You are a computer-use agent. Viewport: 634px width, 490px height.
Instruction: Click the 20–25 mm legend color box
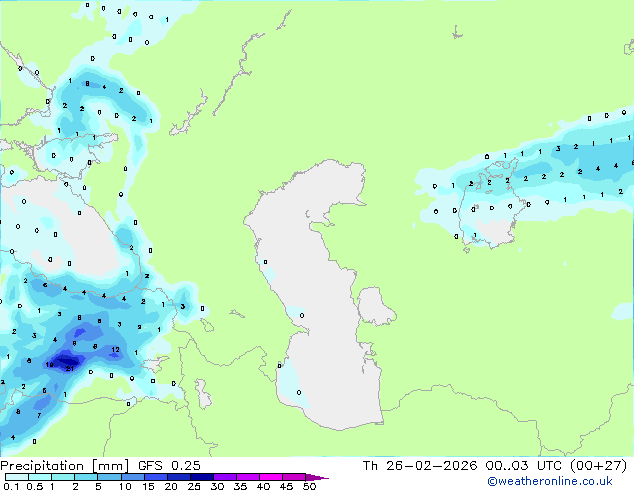point(178,477)
